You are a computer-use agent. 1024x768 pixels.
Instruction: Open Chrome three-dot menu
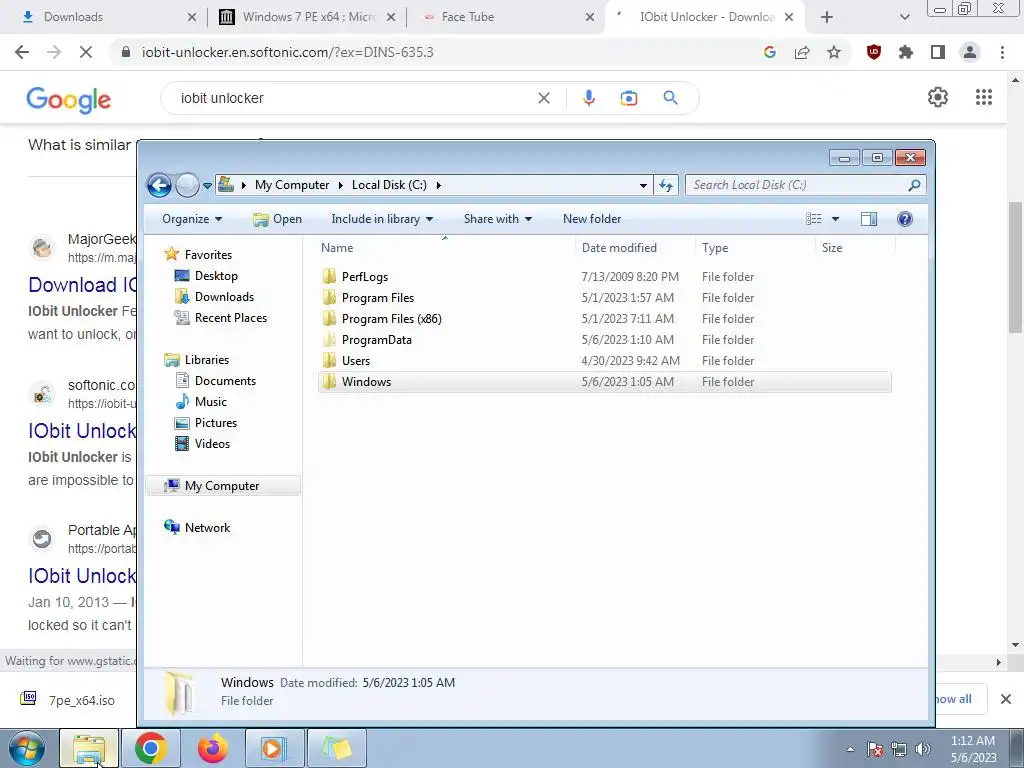pyautogui.click(x=1002, y=52)
